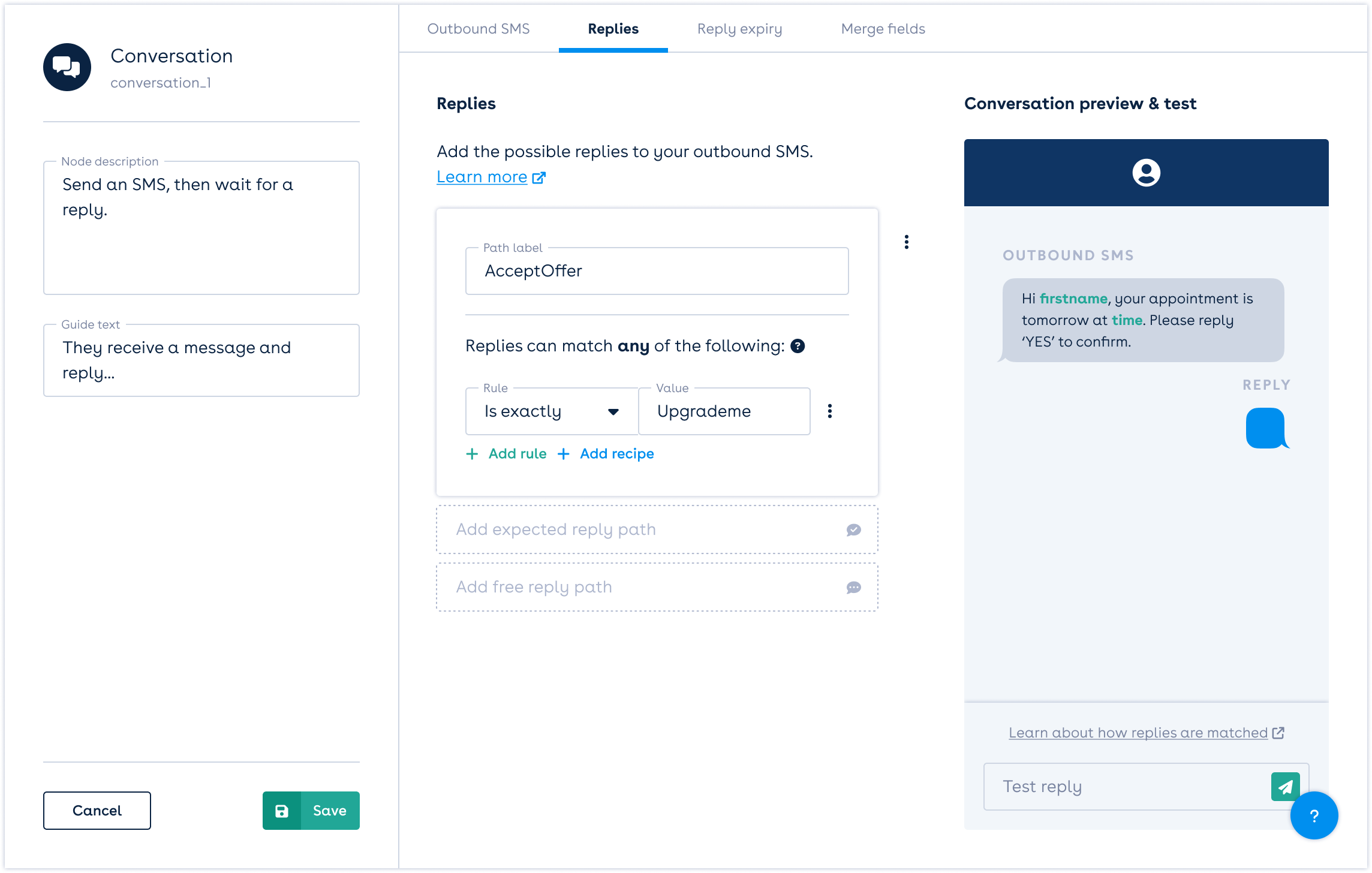The image size is (1372, 873).
Task: Click the Conversation node chat icon
Action: point(67,67)
